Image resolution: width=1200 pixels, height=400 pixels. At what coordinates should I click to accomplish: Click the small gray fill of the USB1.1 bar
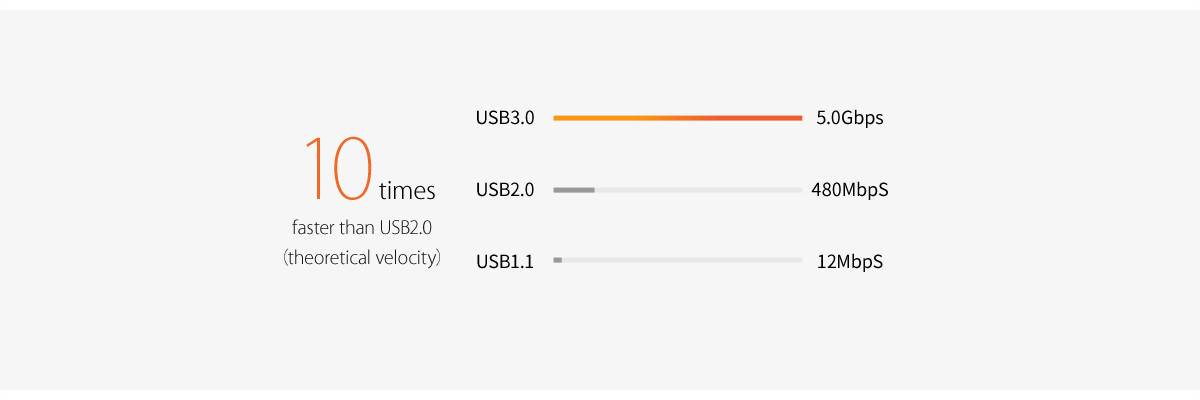557,260
